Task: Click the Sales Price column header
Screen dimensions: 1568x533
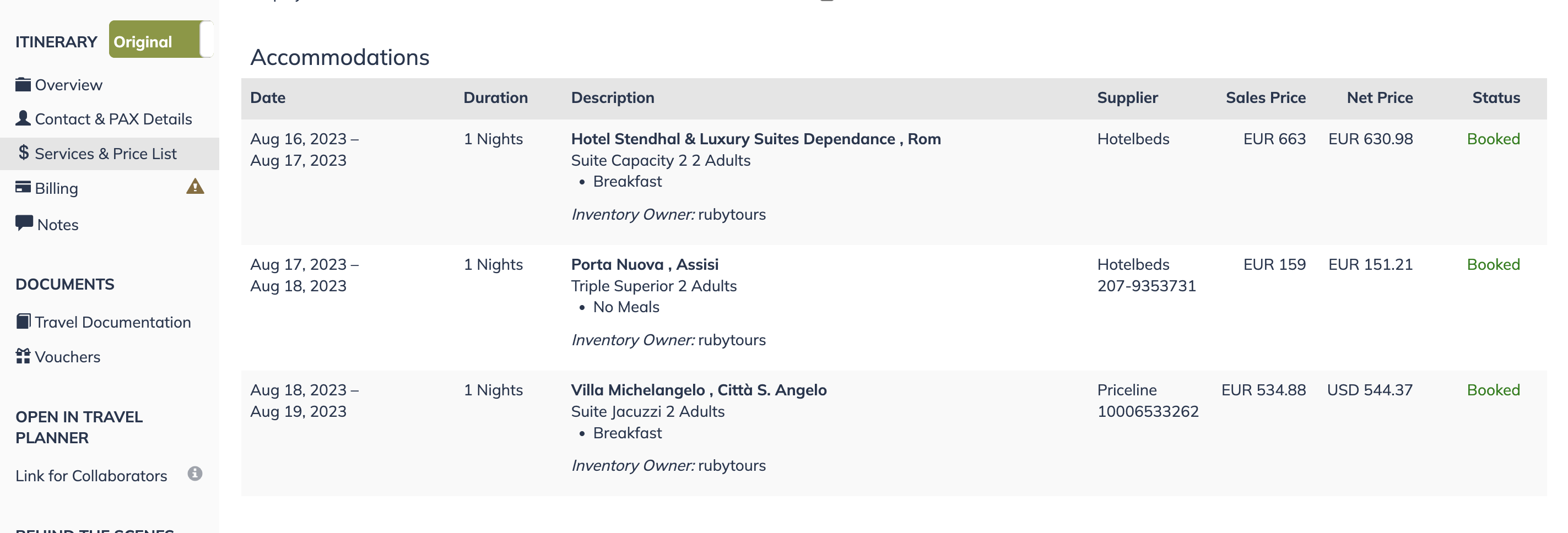Action: click(1266, 97)
